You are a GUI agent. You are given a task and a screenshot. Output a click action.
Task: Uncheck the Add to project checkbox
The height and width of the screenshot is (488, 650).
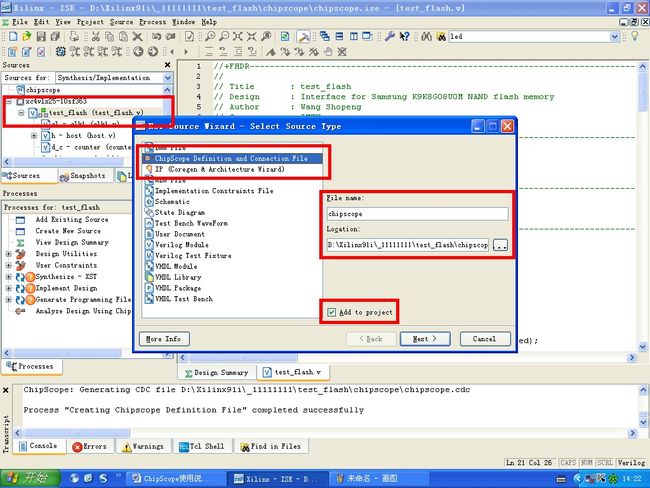click(332, 312)
